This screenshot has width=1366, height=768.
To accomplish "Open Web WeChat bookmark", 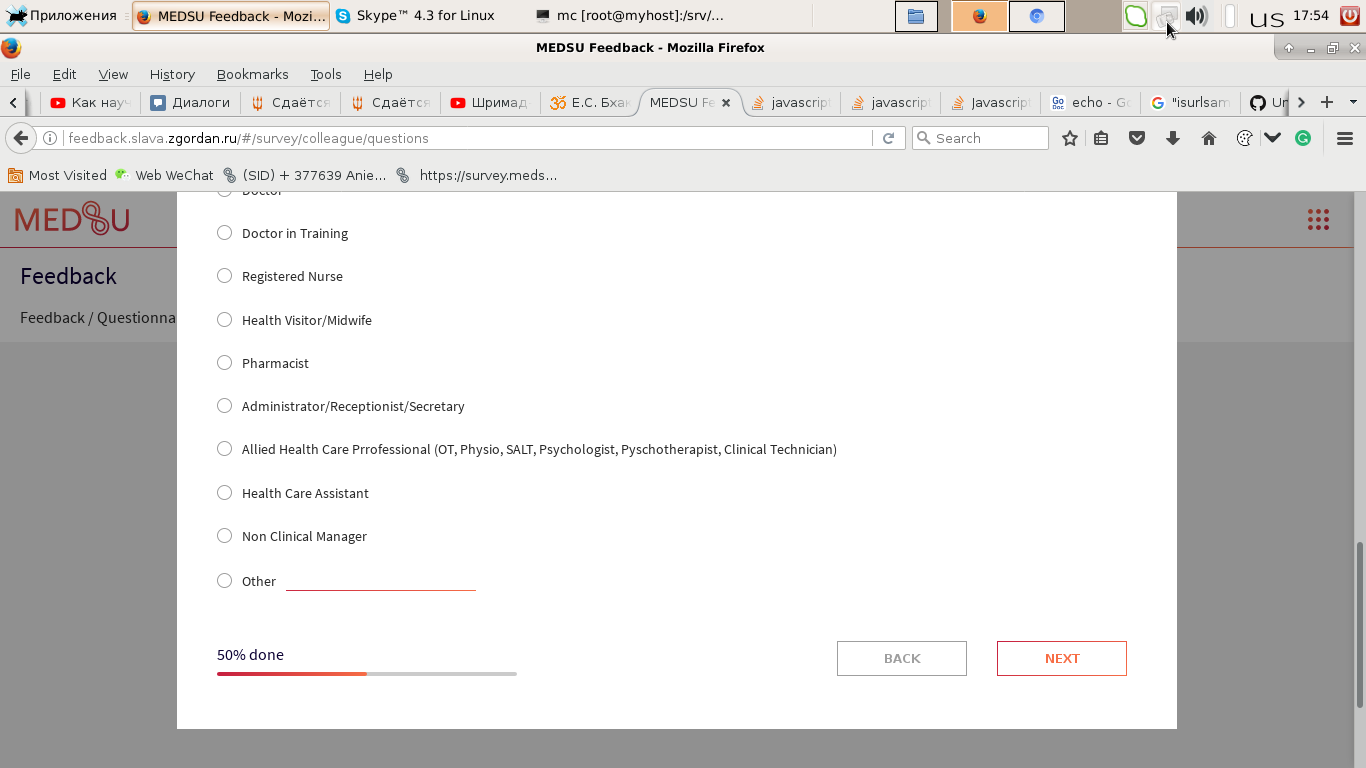I will [164, 175].
